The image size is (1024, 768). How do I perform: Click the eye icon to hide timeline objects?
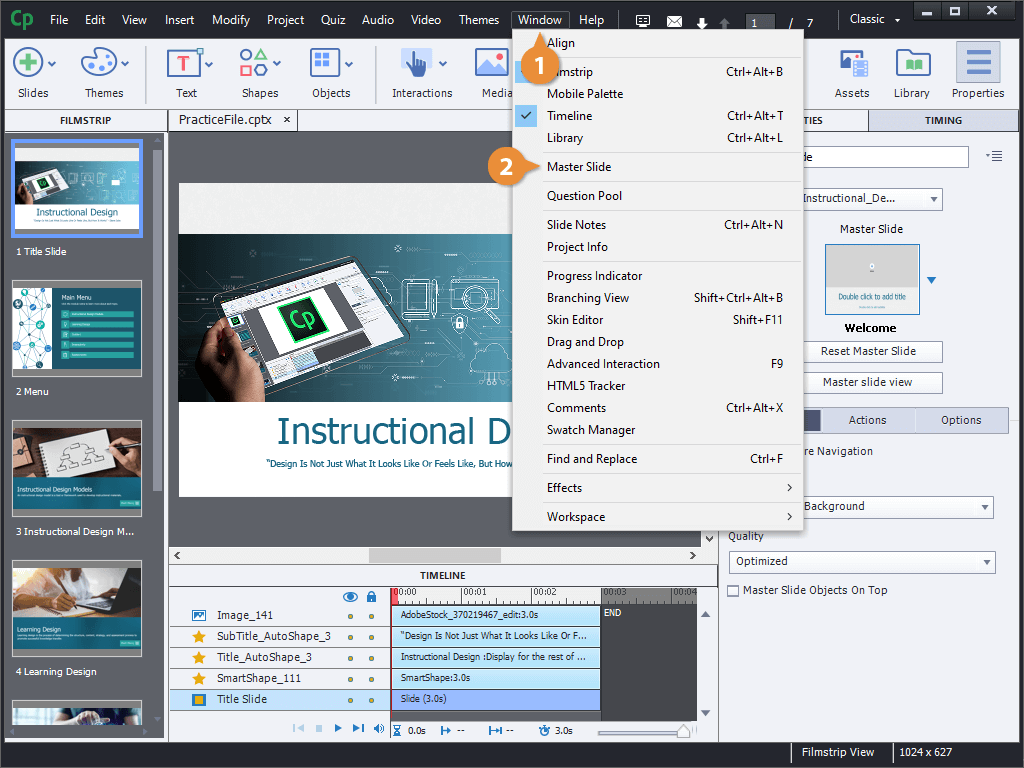coord(350,595)
